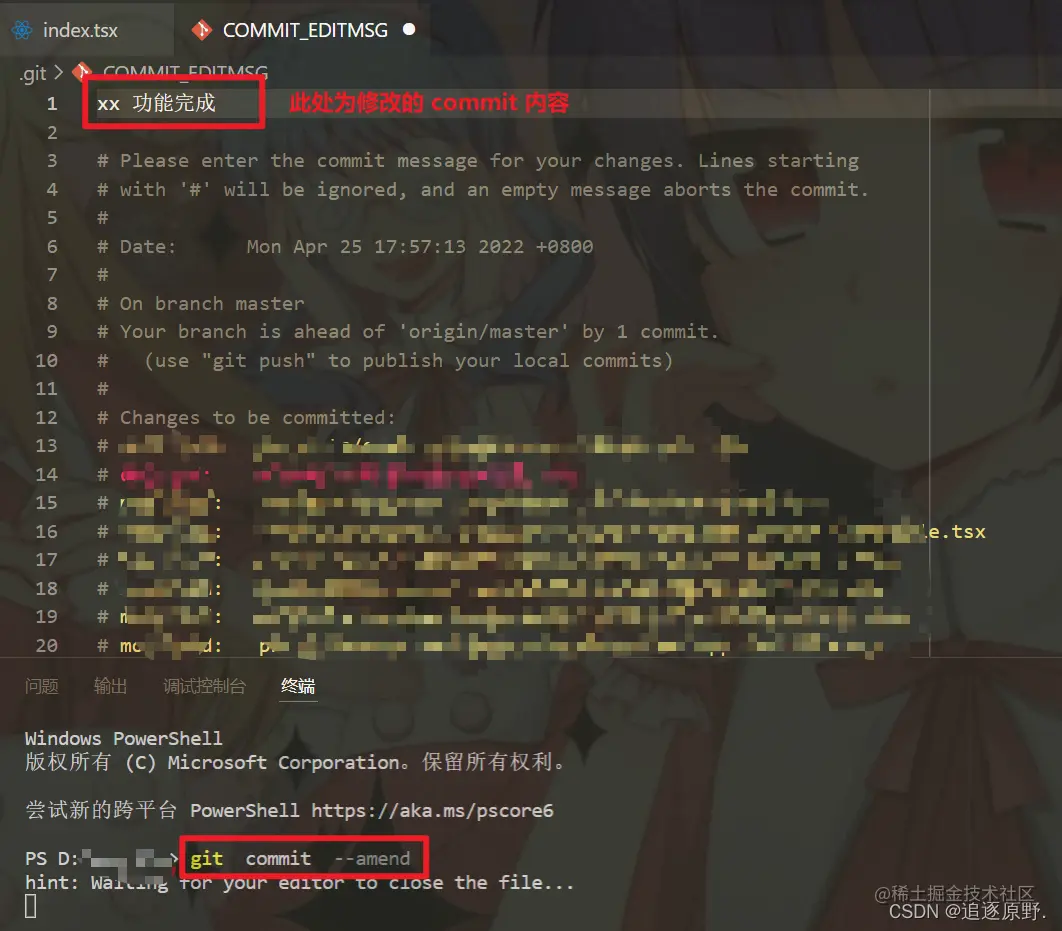The image size is (1062, 931).
Task: Select the 终端 (Terminal) panel tab
Action: (298, 686)
